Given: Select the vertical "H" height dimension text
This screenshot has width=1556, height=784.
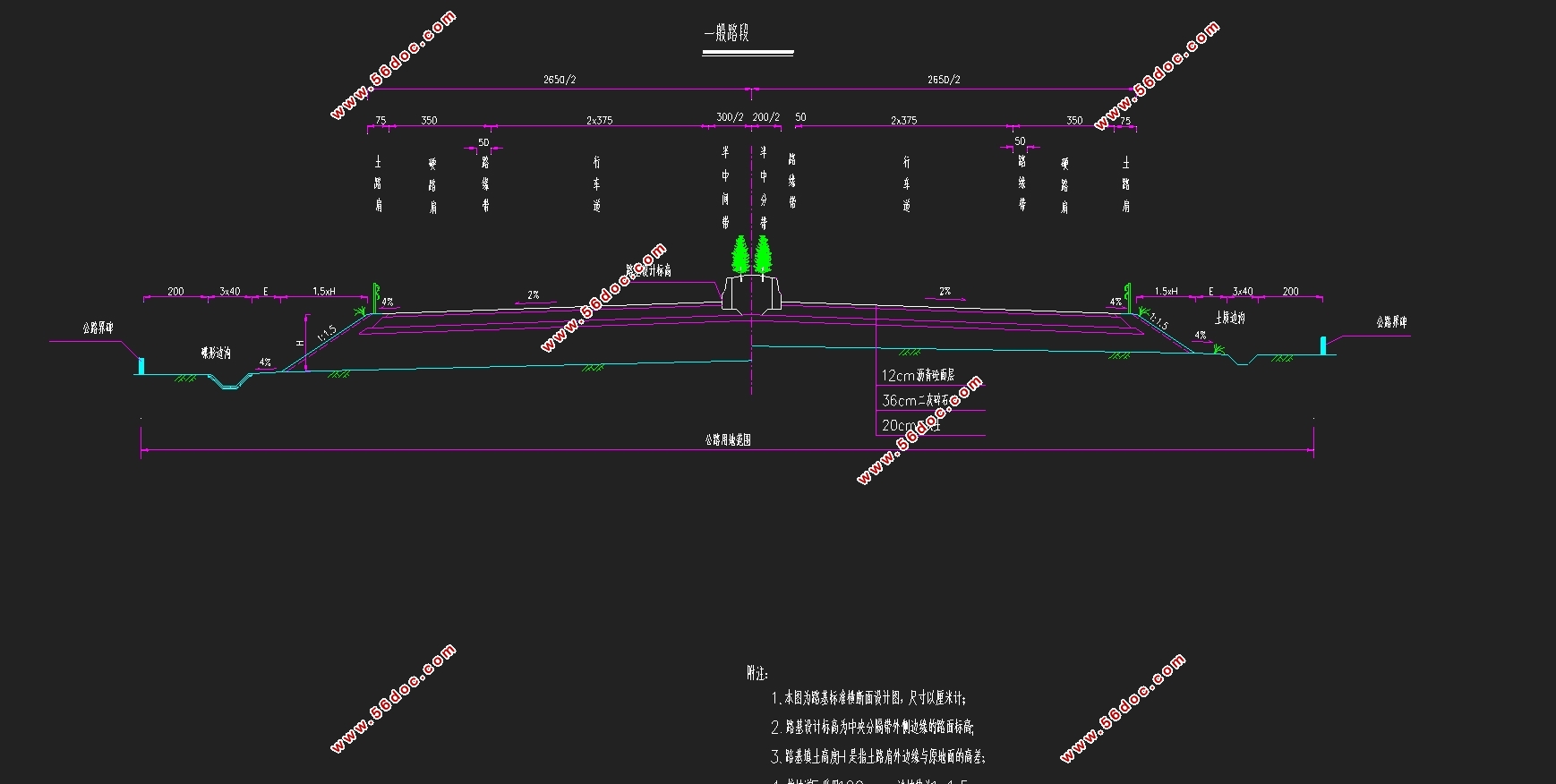Looking at the screenshot, I should click(x=300, y=343).
